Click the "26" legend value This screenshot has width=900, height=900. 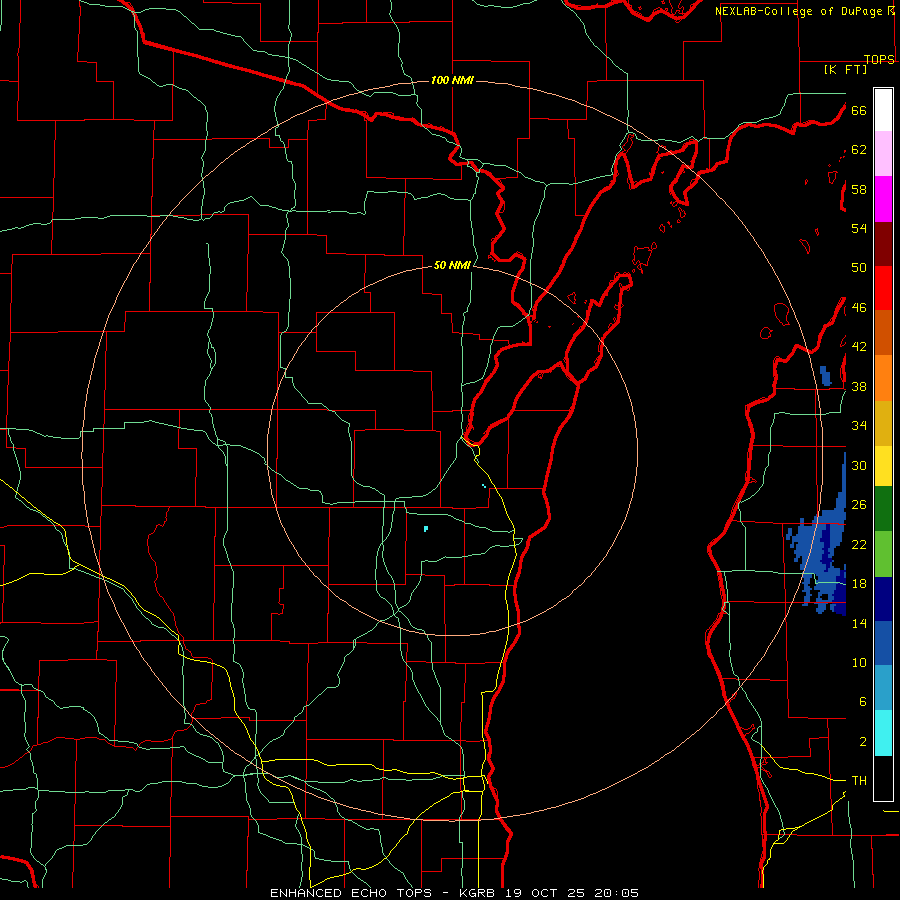[x=859, y=505]
